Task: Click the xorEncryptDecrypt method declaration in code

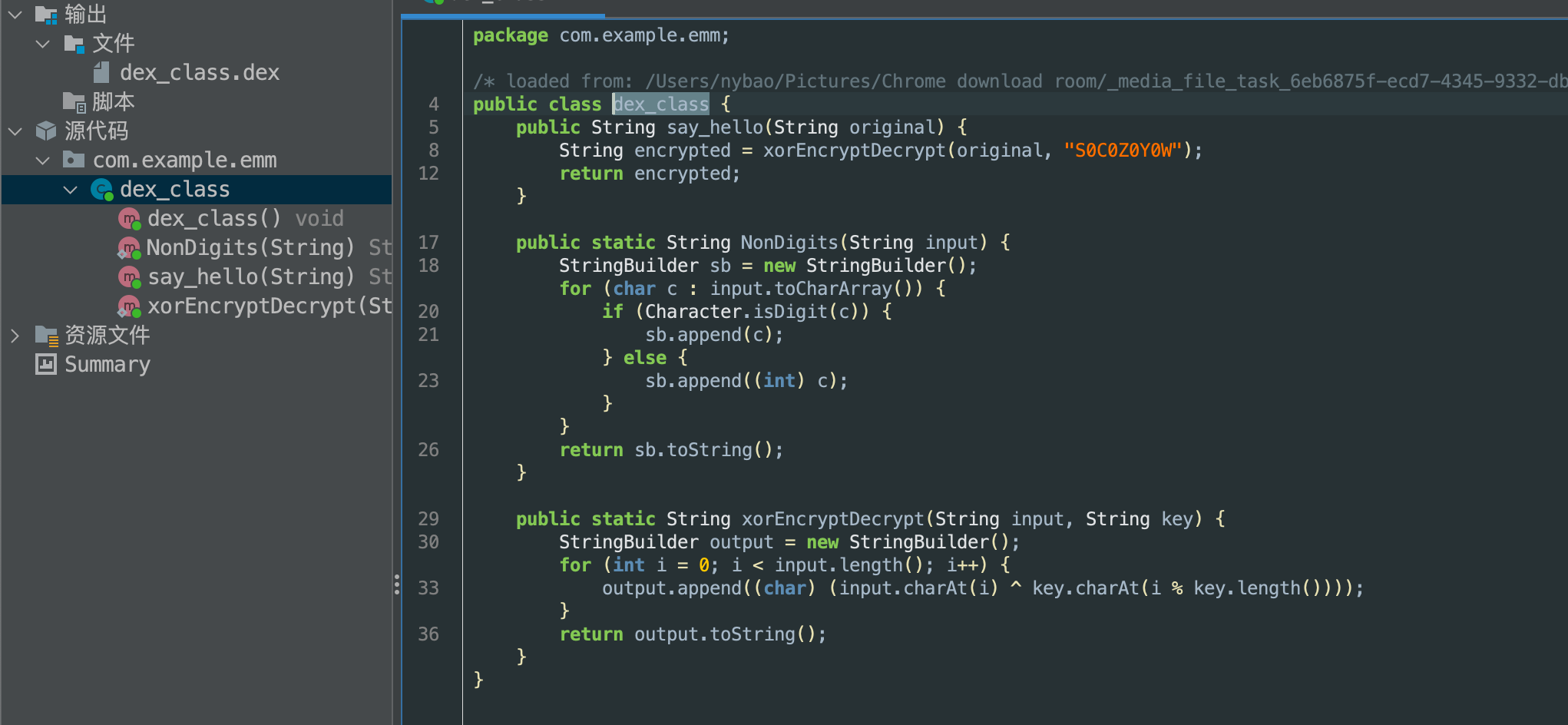Action: point(832,519)
